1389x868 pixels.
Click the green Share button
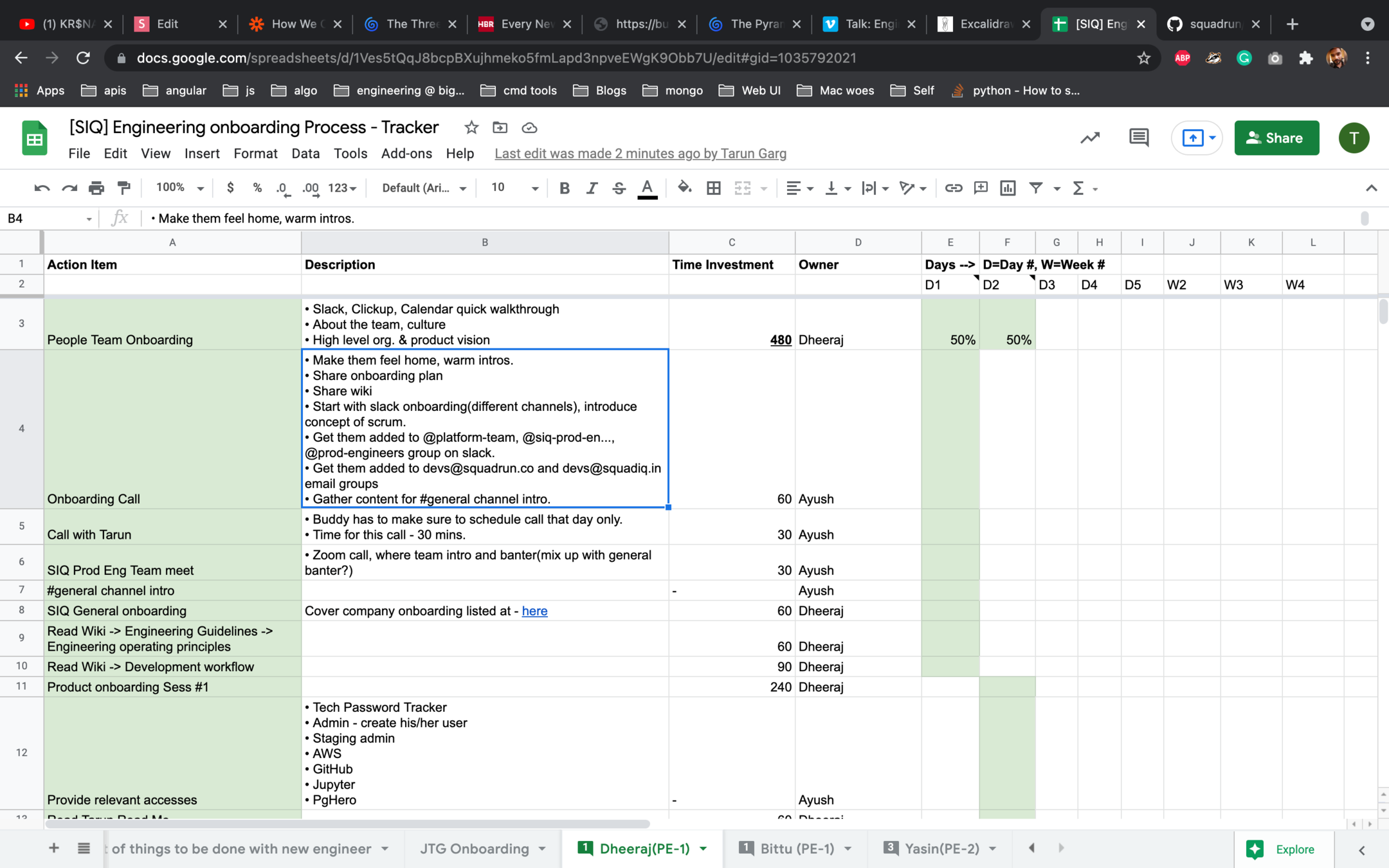(1276, 138)
